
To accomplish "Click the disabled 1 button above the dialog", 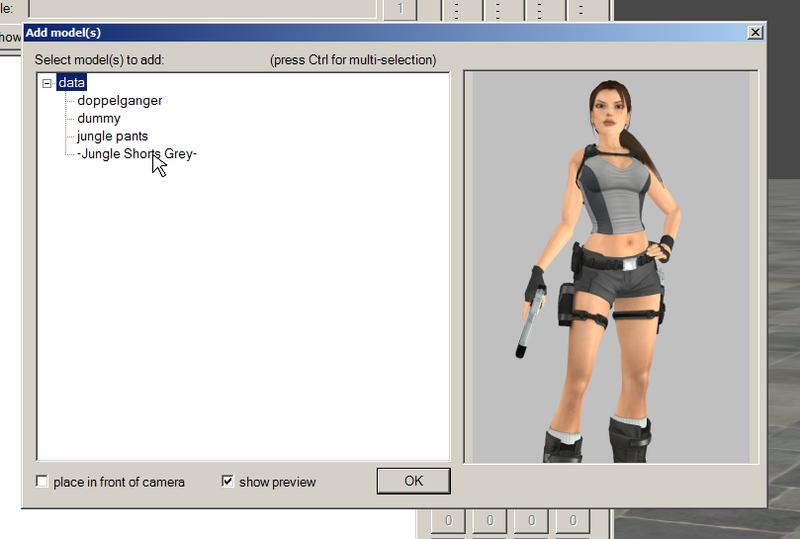I will click(x=400, y=9).
